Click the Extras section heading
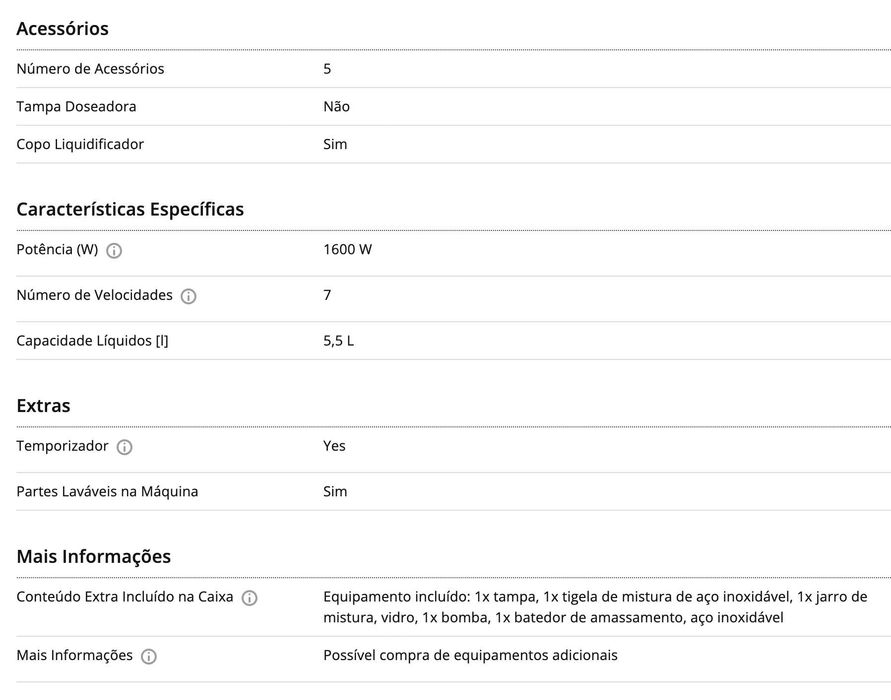The width and height of the screenshot is (891, 700). click(43, 407)
